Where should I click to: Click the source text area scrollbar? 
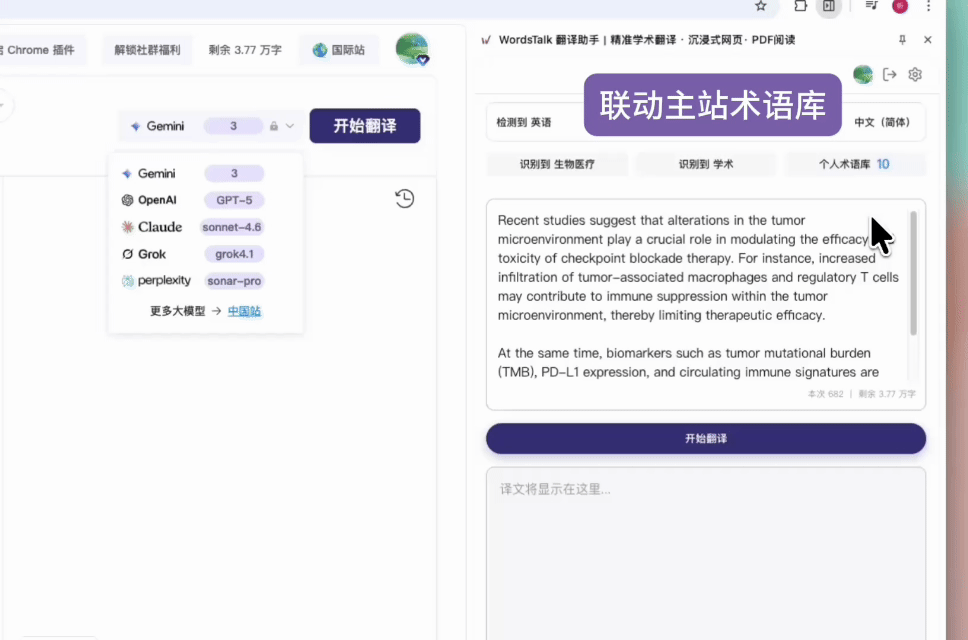tap(913, 273)
